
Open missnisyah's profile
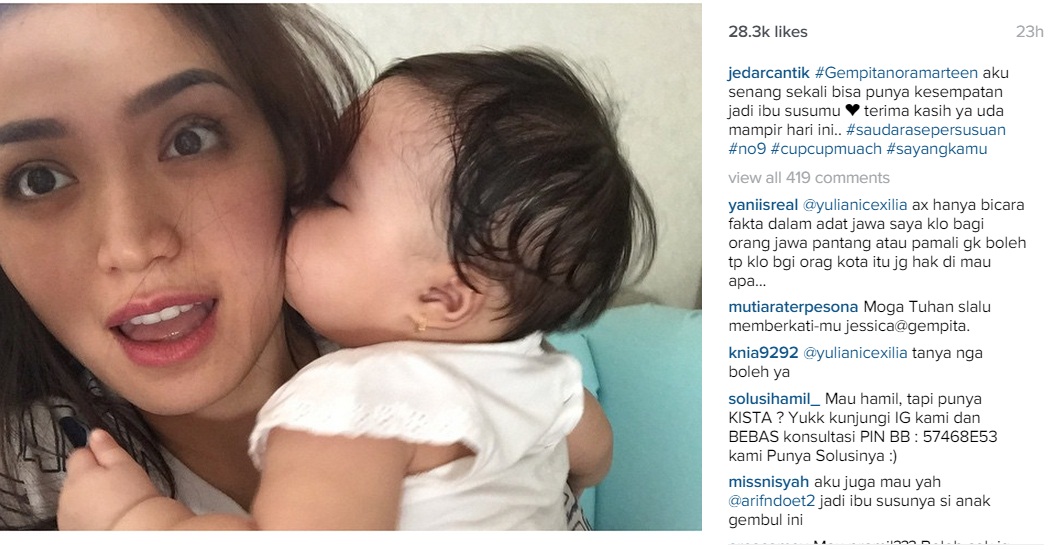tap(769, 482)
